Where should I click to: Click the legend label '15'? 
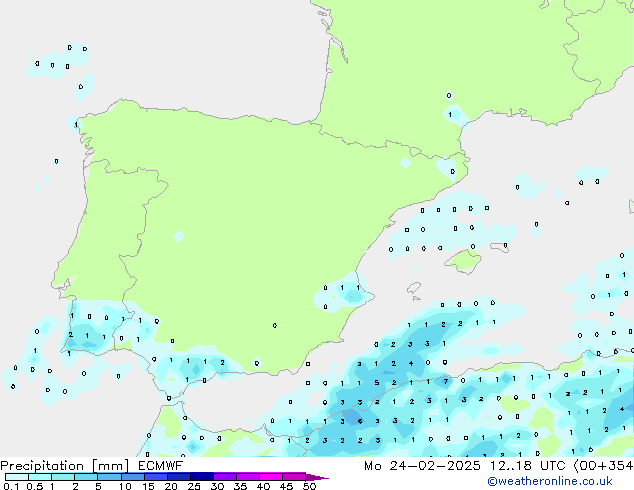point(148,486)
